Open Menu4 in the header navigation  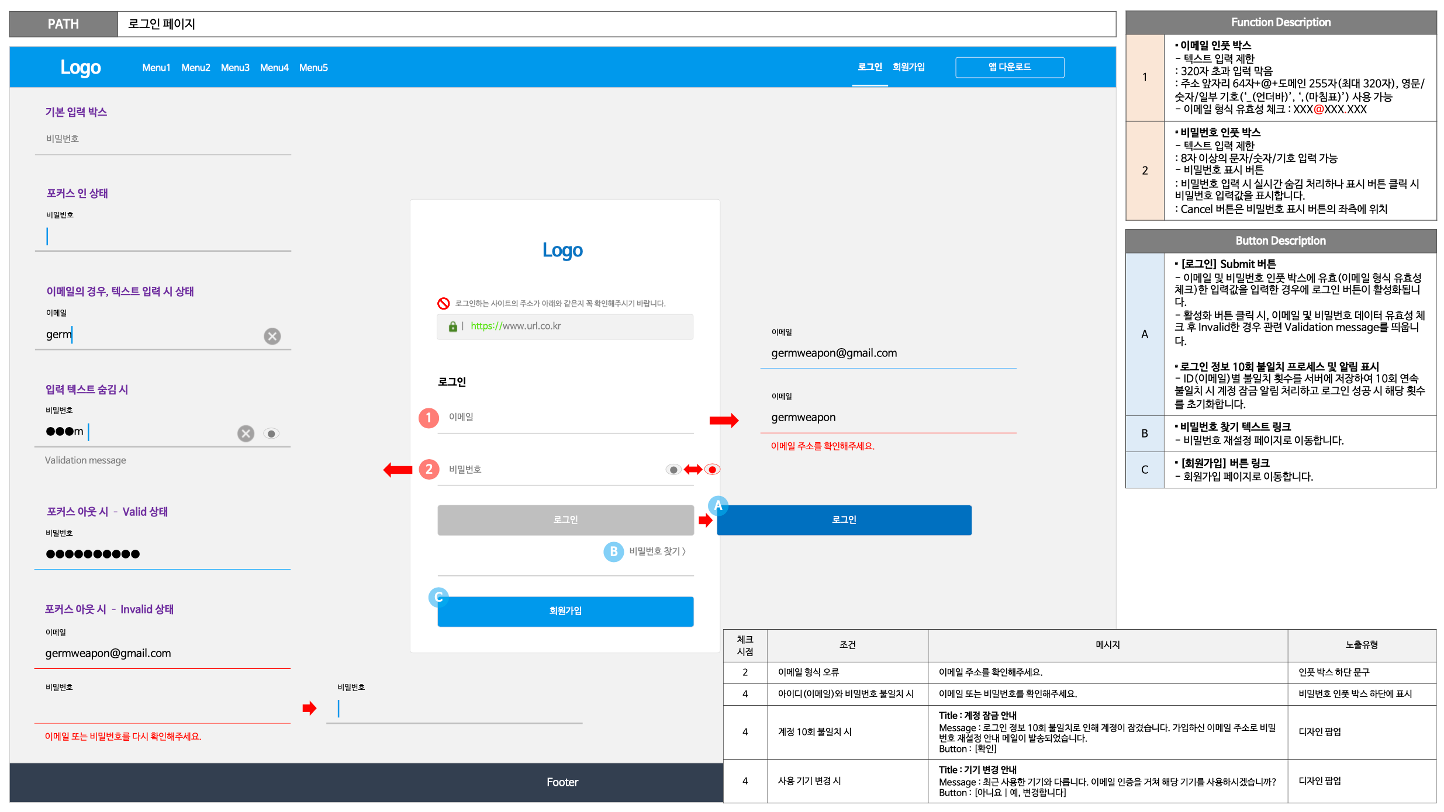coord(275,67)
